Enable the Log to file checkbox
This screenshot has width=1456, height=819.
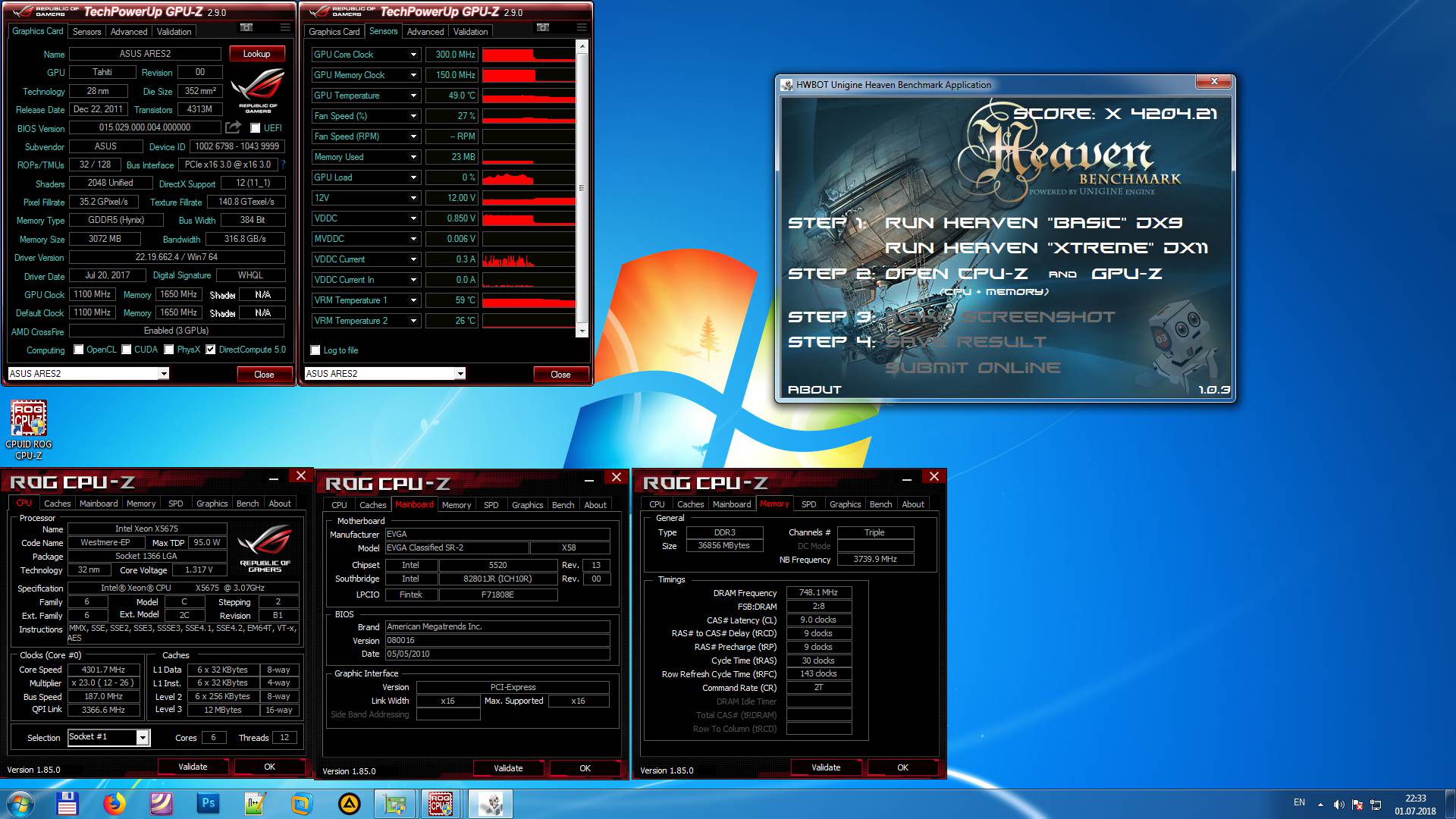315,350
